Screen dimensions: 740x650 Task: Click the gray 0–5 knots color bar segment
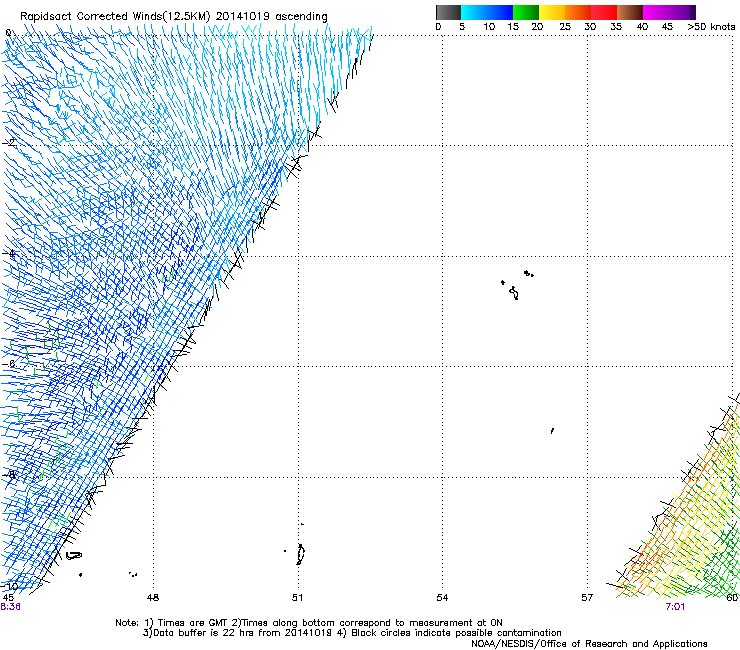point(448,12)
